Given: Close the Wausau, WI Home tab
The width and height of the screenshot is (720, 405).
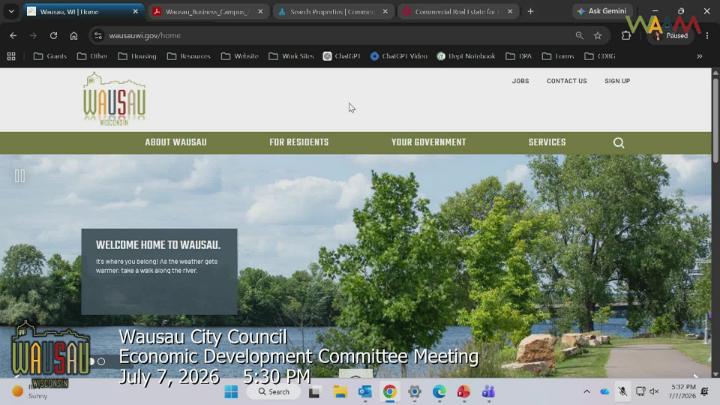Looking at the screenshot, I should coord(135,11).
